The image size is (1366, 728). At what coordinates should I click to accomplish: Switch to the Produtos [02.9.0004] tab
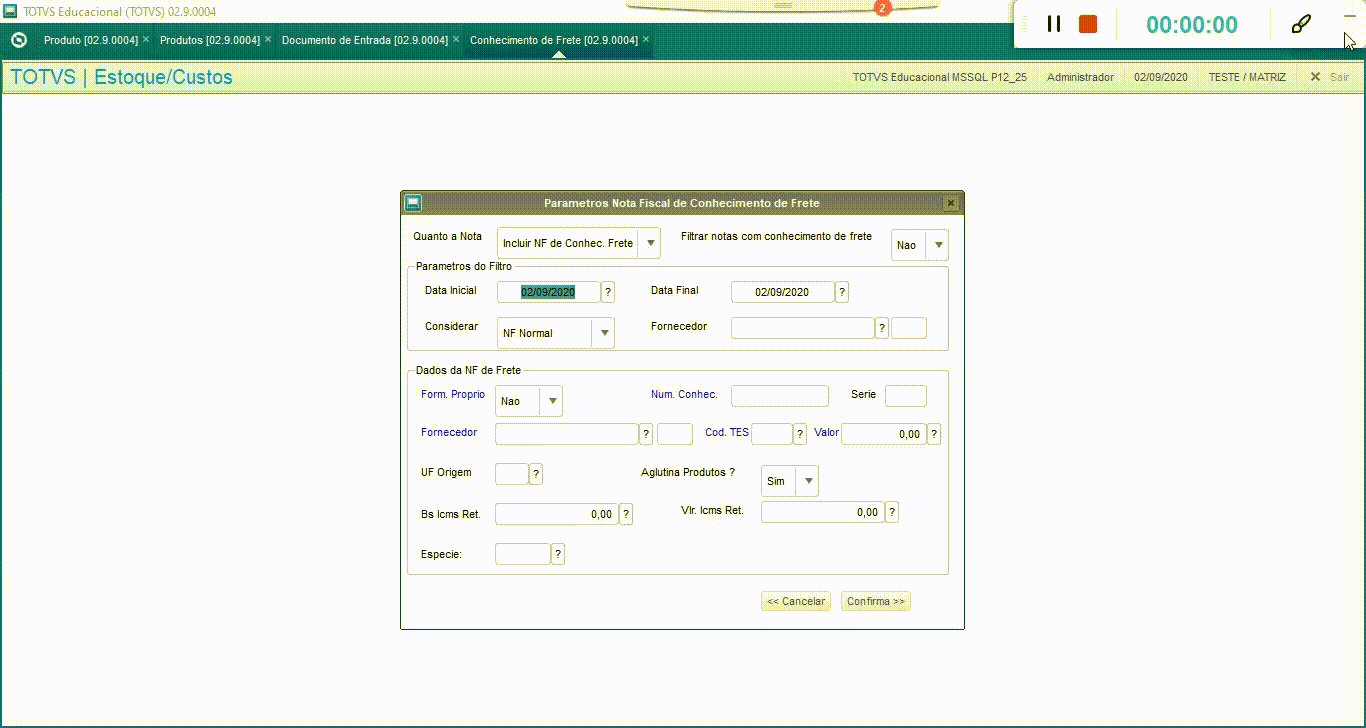(x=209, y=40)
